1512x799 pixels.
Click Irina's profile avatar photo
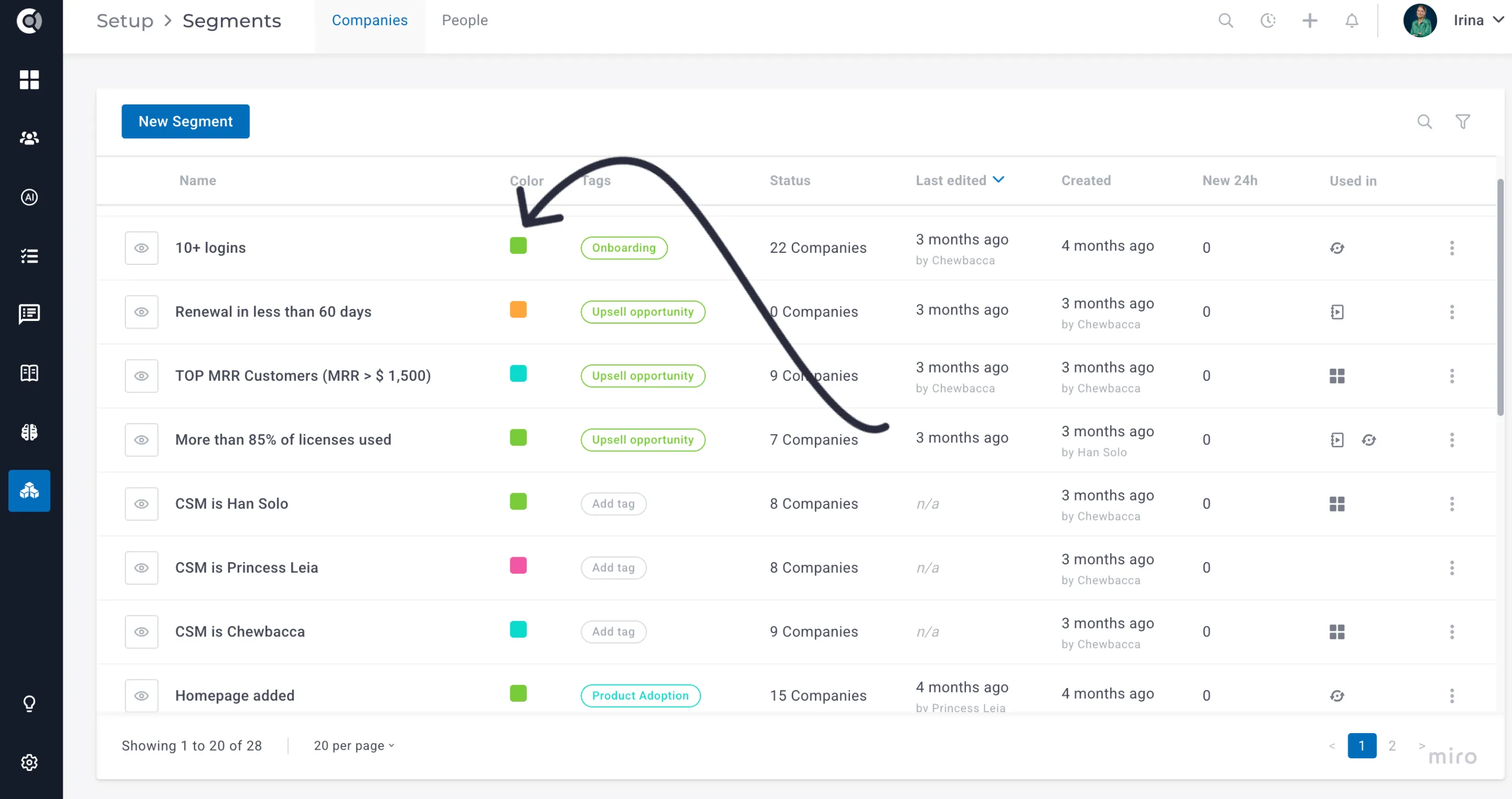coord(1419,20)
